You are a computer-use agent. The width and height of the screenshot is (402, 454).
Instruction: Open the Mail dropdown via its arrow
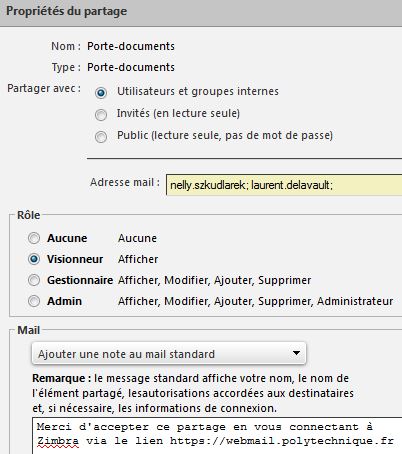click(x=296, y=353)
